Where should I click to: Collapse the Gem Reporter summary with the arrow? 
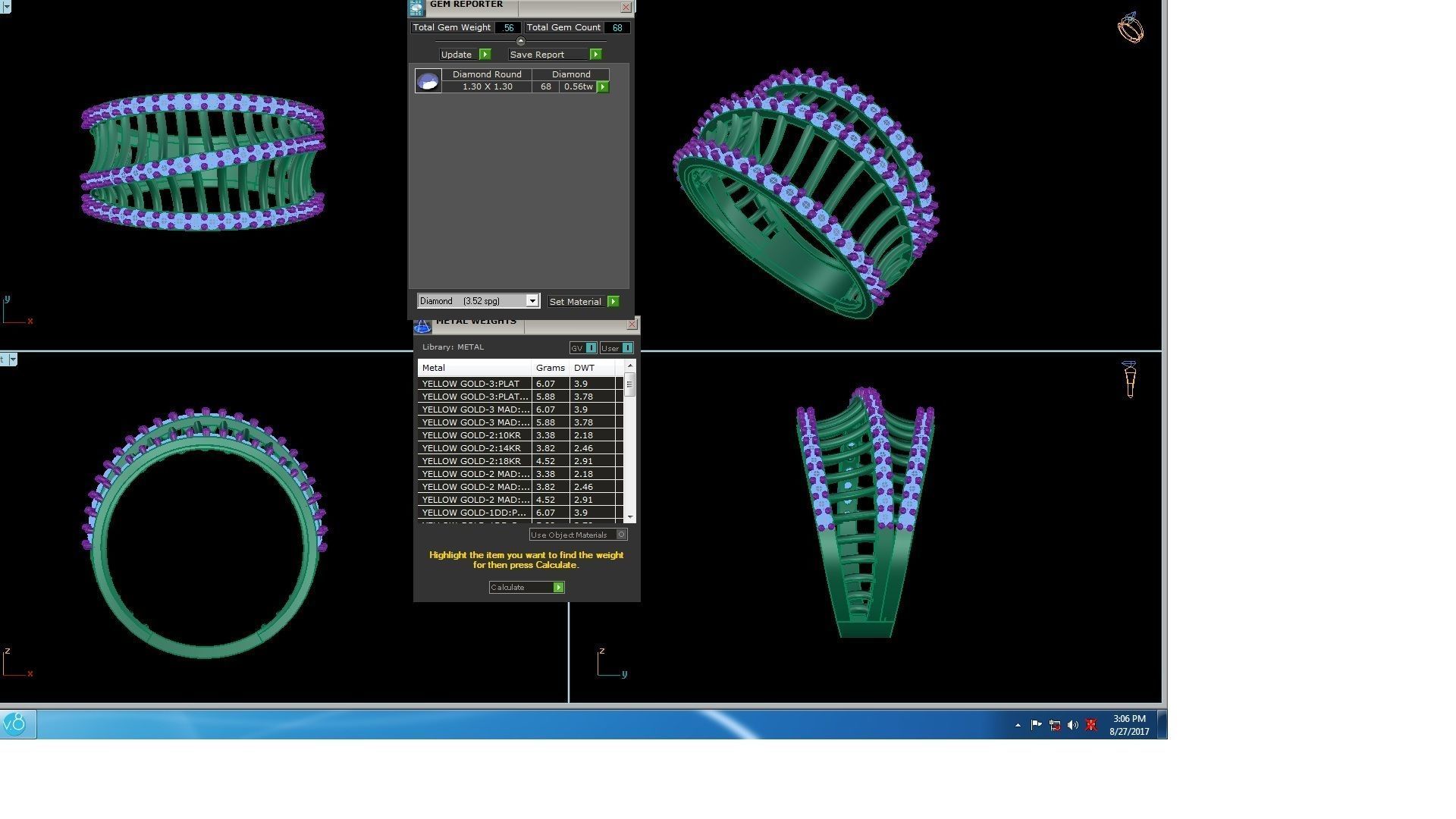(x=520, y=41)
